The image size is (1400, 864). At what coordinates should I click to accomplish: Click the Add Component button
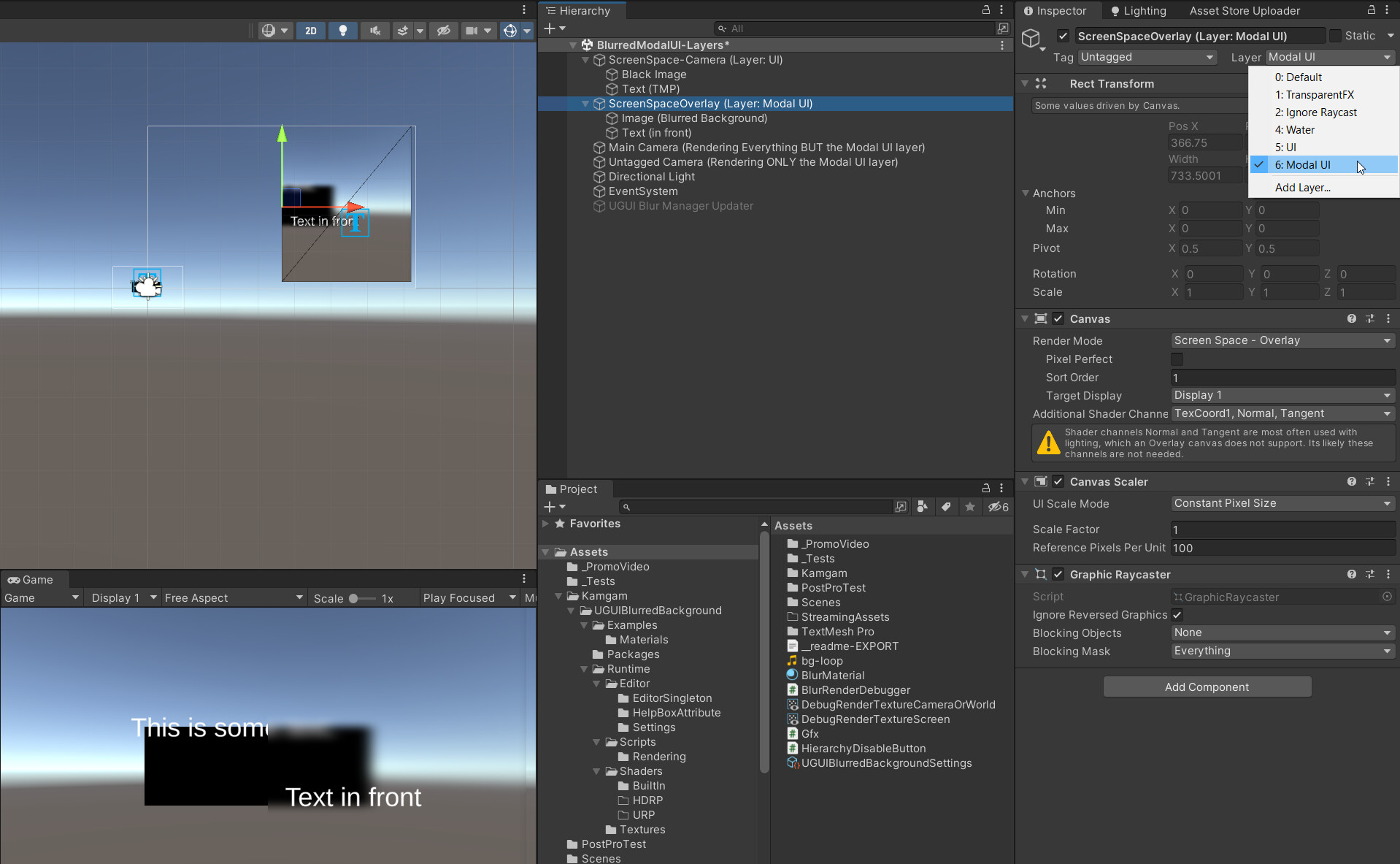[x=1206, y=687]
